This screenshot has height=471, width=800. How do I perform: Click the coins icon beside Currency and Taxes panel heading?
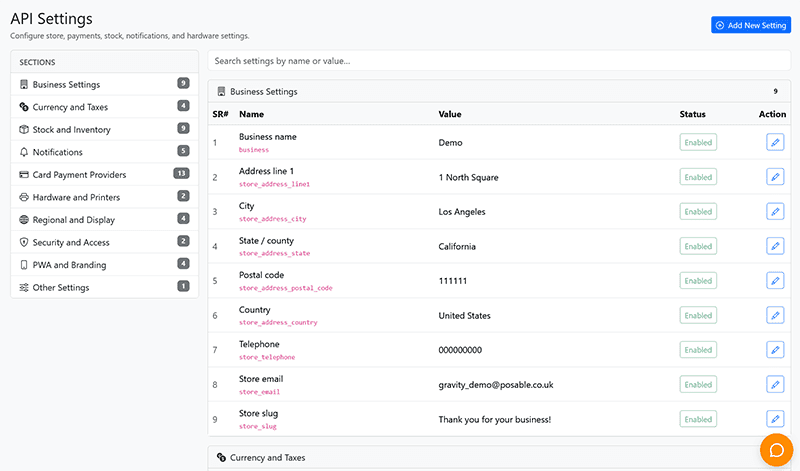pos(221,457)
